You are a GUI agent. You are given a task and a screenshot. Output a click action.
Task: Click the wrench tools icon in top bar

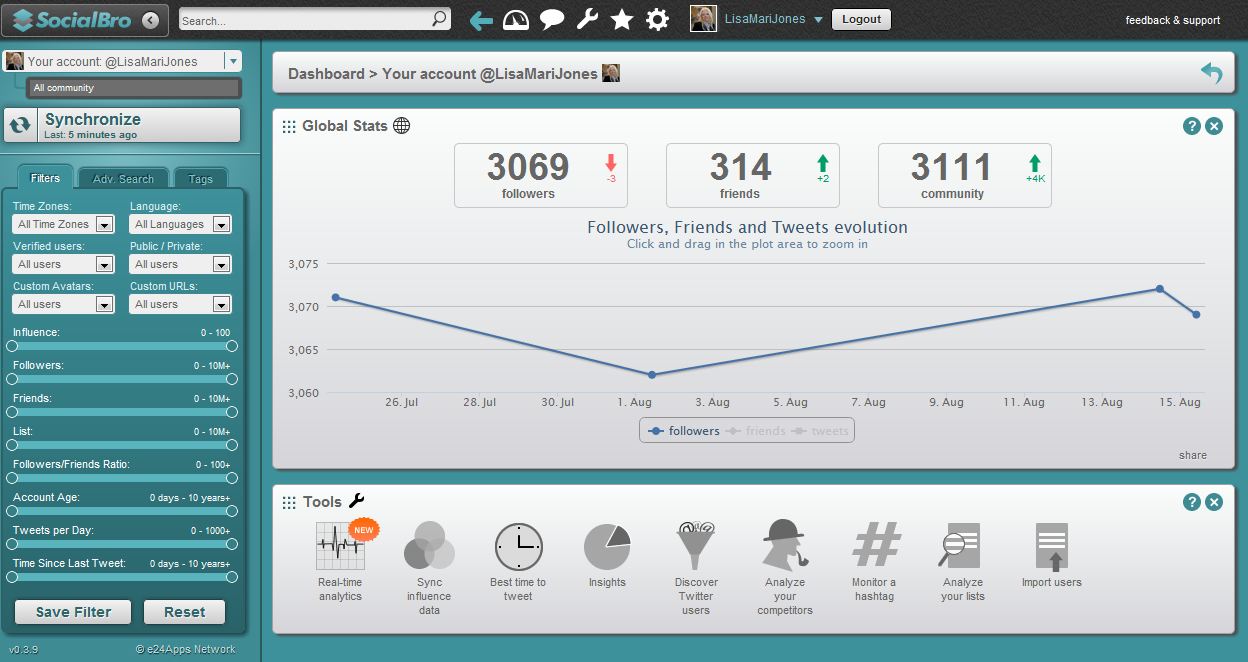[x=587, y=19]
